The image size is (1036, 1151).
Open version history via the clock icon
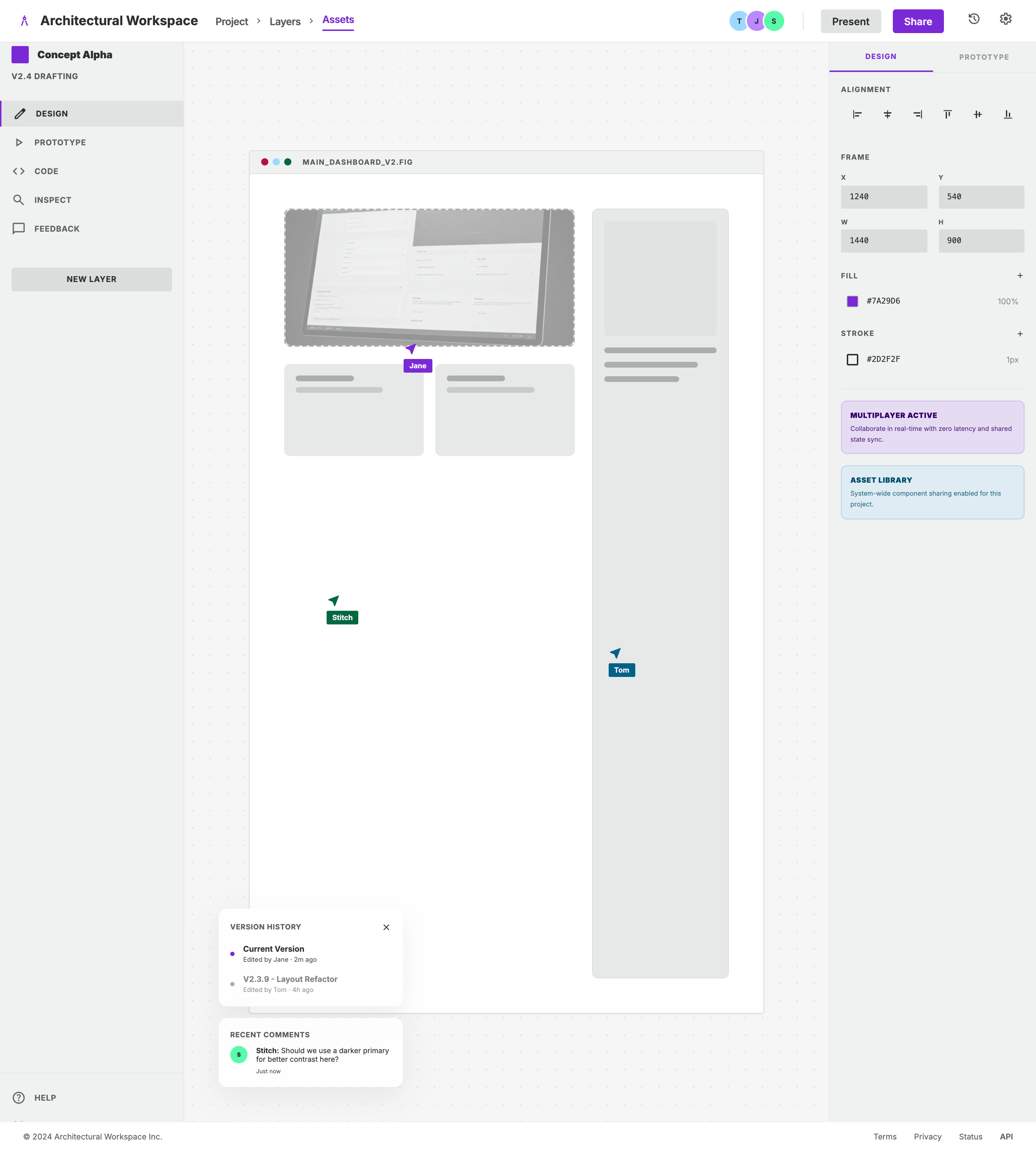[973, 19]
